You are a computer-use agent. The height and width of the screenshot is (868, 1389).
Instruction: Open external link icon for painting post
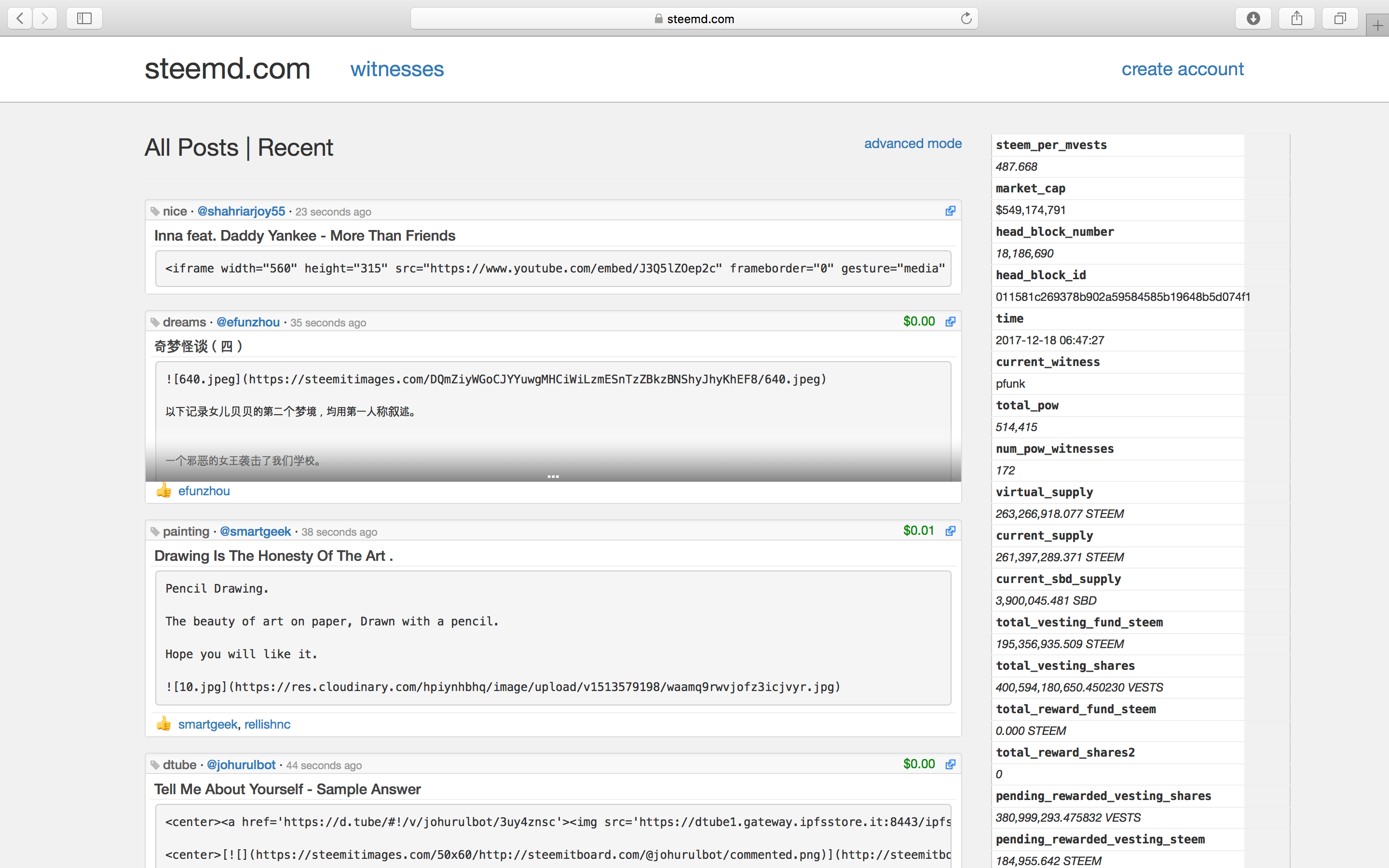(x=951, y=530)
